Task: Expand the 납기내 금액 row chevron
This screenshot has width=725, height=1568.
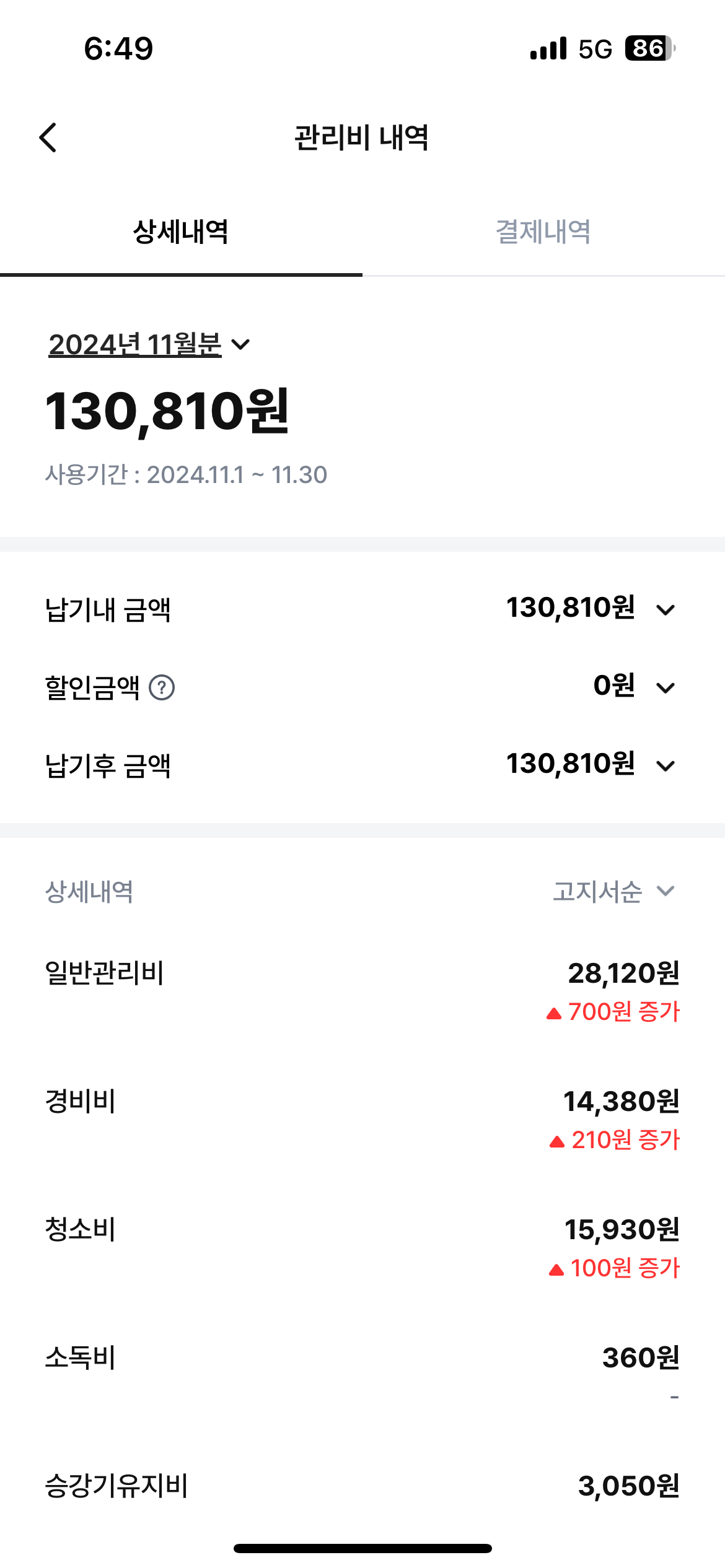Action: 666,610
